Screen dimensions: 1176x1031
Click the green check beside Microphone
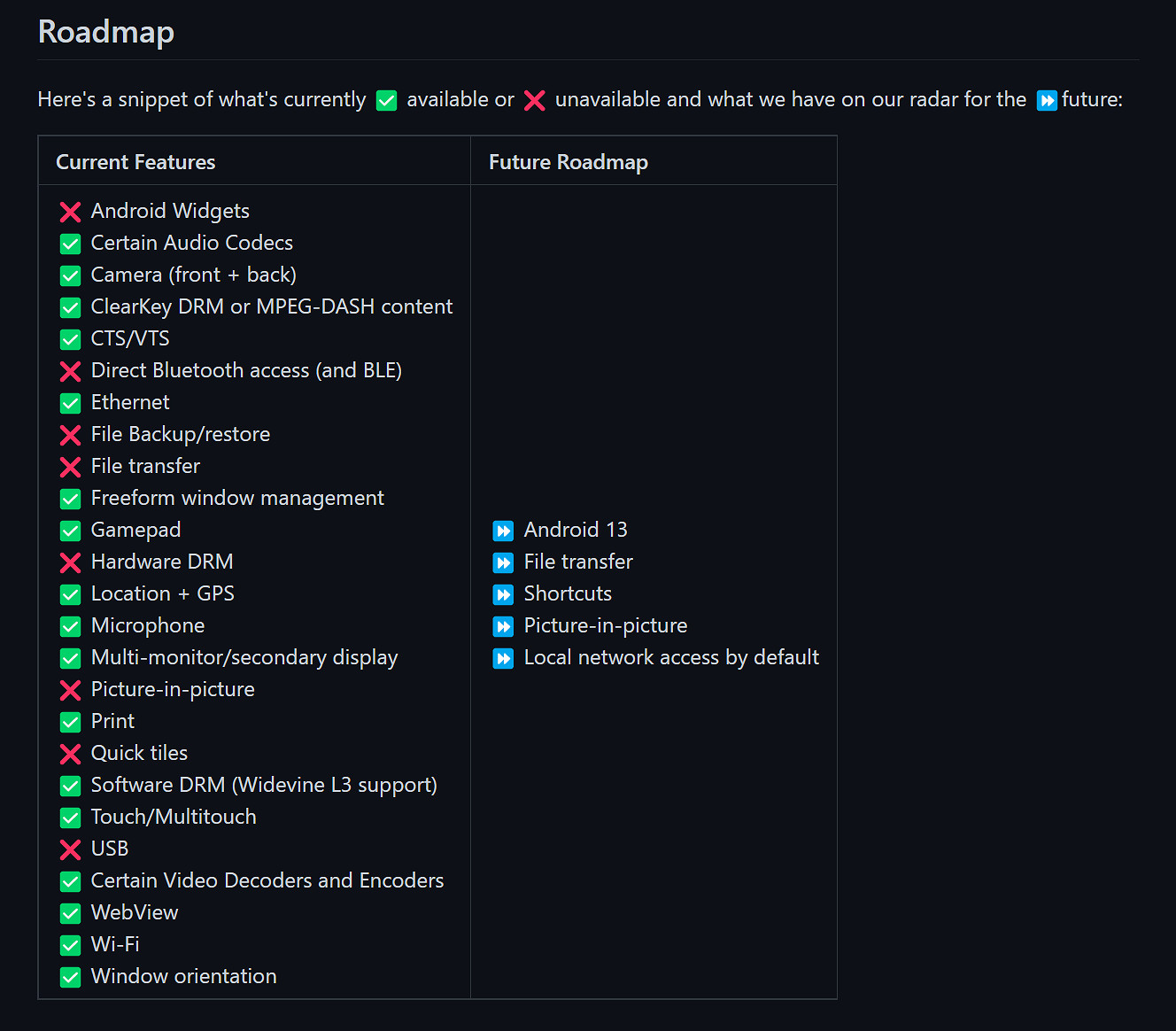point(70,626)
